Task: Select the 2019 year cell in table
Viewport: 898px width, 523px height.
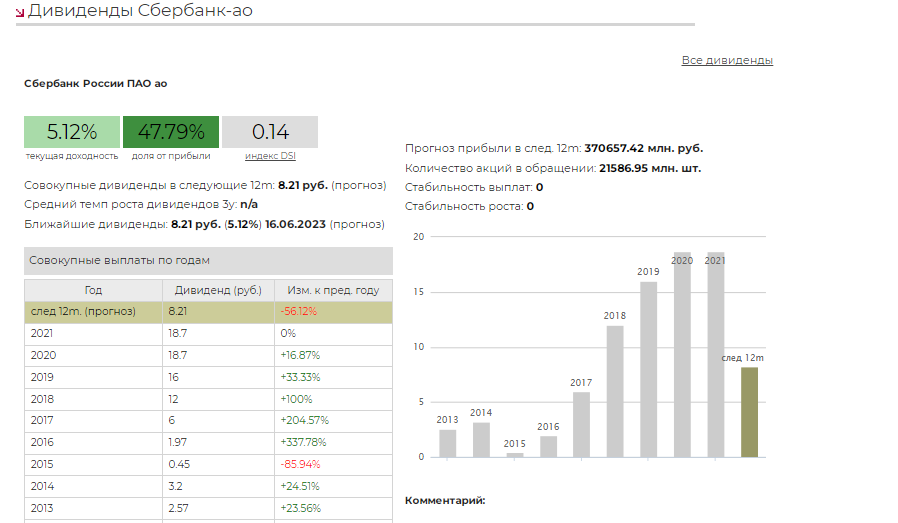Action: (x=93, y=377)
